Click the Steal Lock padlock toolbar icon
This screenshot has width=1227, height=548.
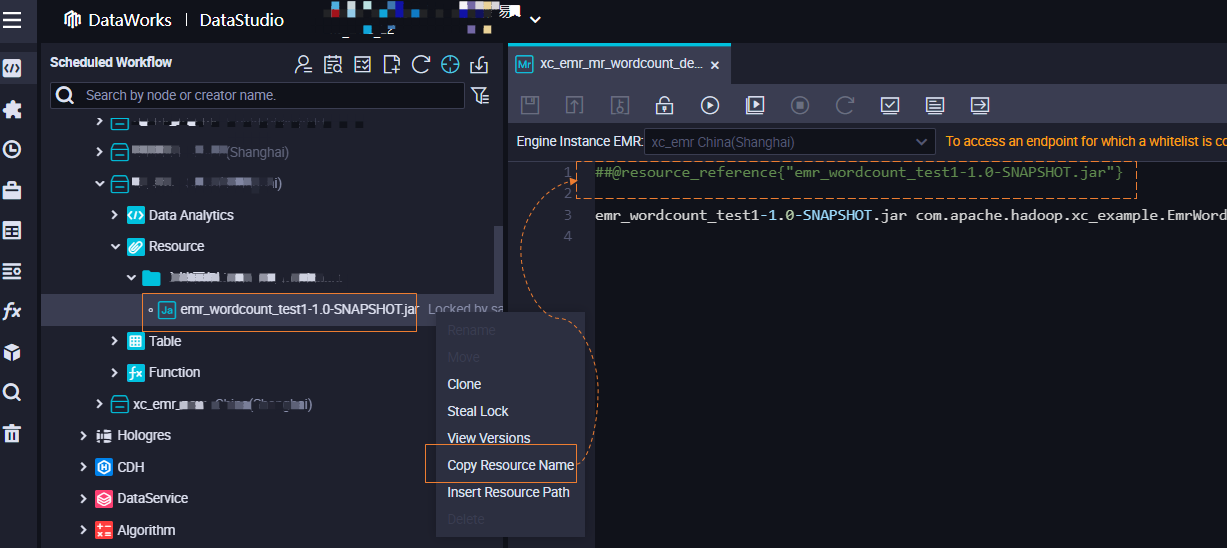tap(664, 105)
